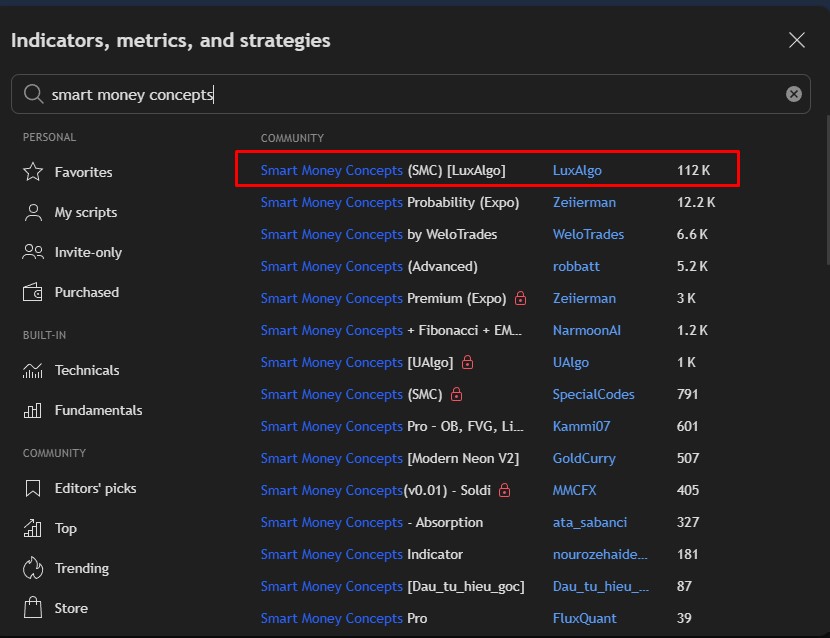Screen dimensions: 830x638
Task: Clear search text with the X icon
Action: [794, 94]
